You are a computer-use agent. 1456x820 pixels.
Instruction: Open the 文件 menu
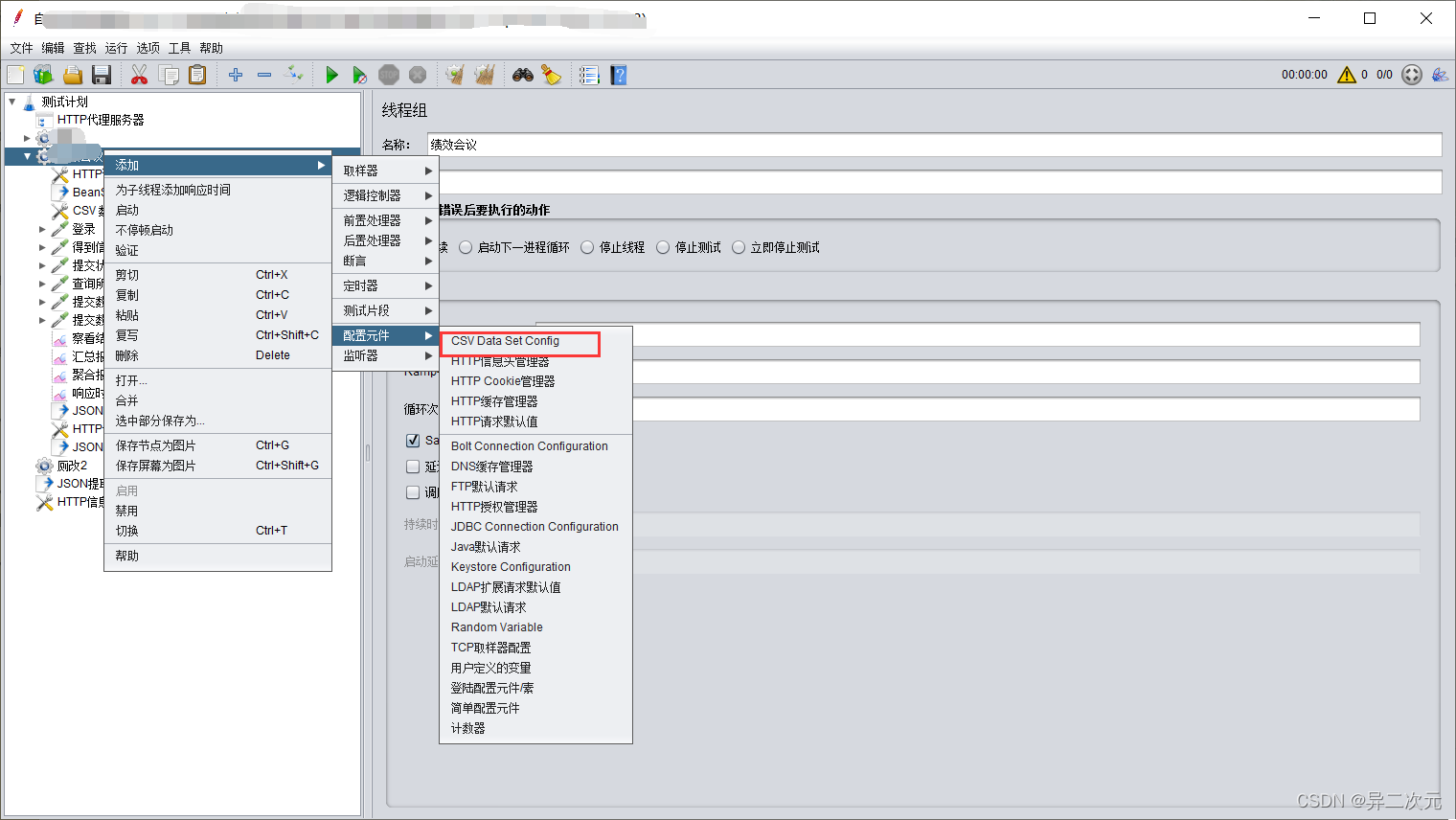(x=21, y=48)
